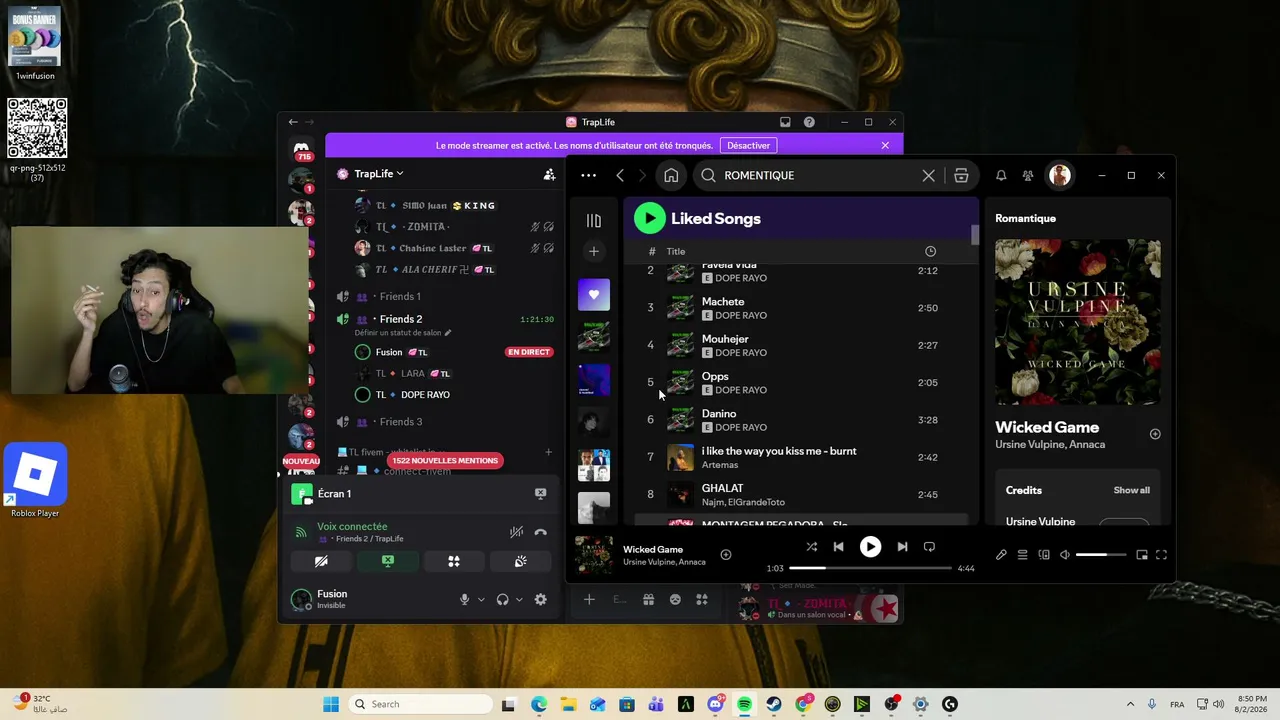Mute Spotify with speaker icon
This screenshot has height=720, width=1280.
pos(1065,555)
